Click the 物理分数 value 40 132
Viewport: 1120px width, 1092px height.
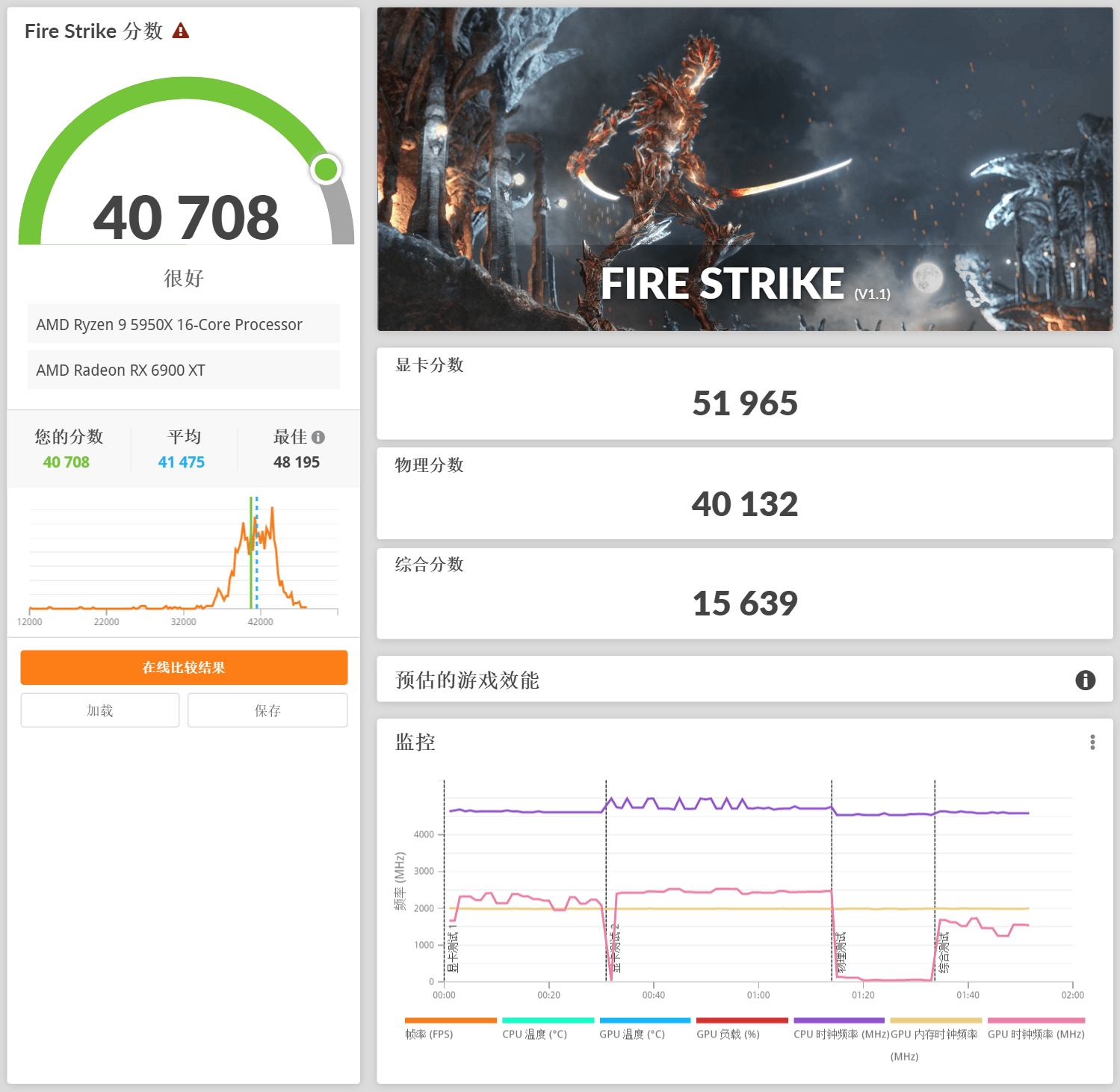(745, 504)
